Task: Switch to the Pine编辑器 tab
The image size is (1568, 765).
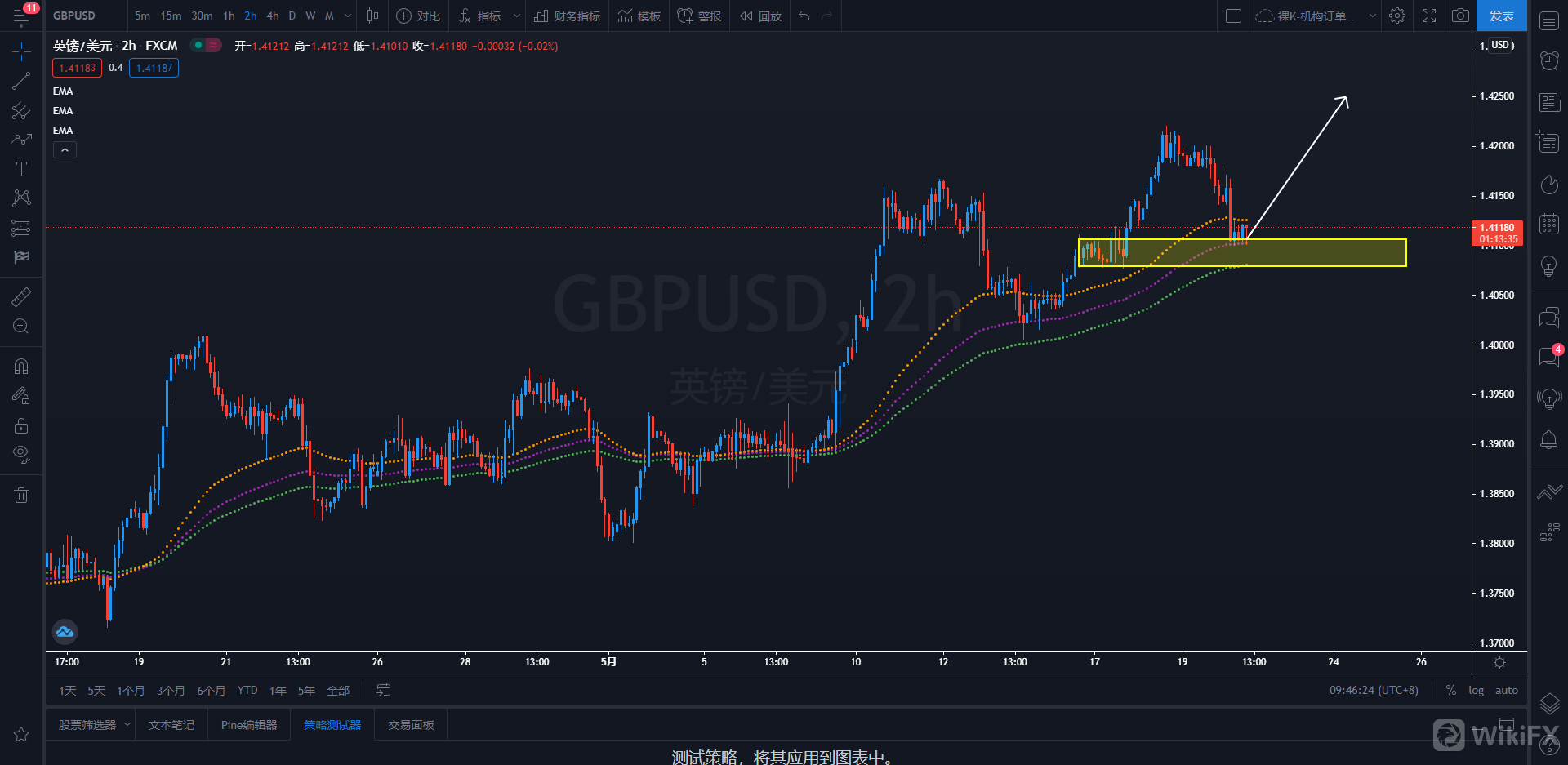Action: pos(249,725)
